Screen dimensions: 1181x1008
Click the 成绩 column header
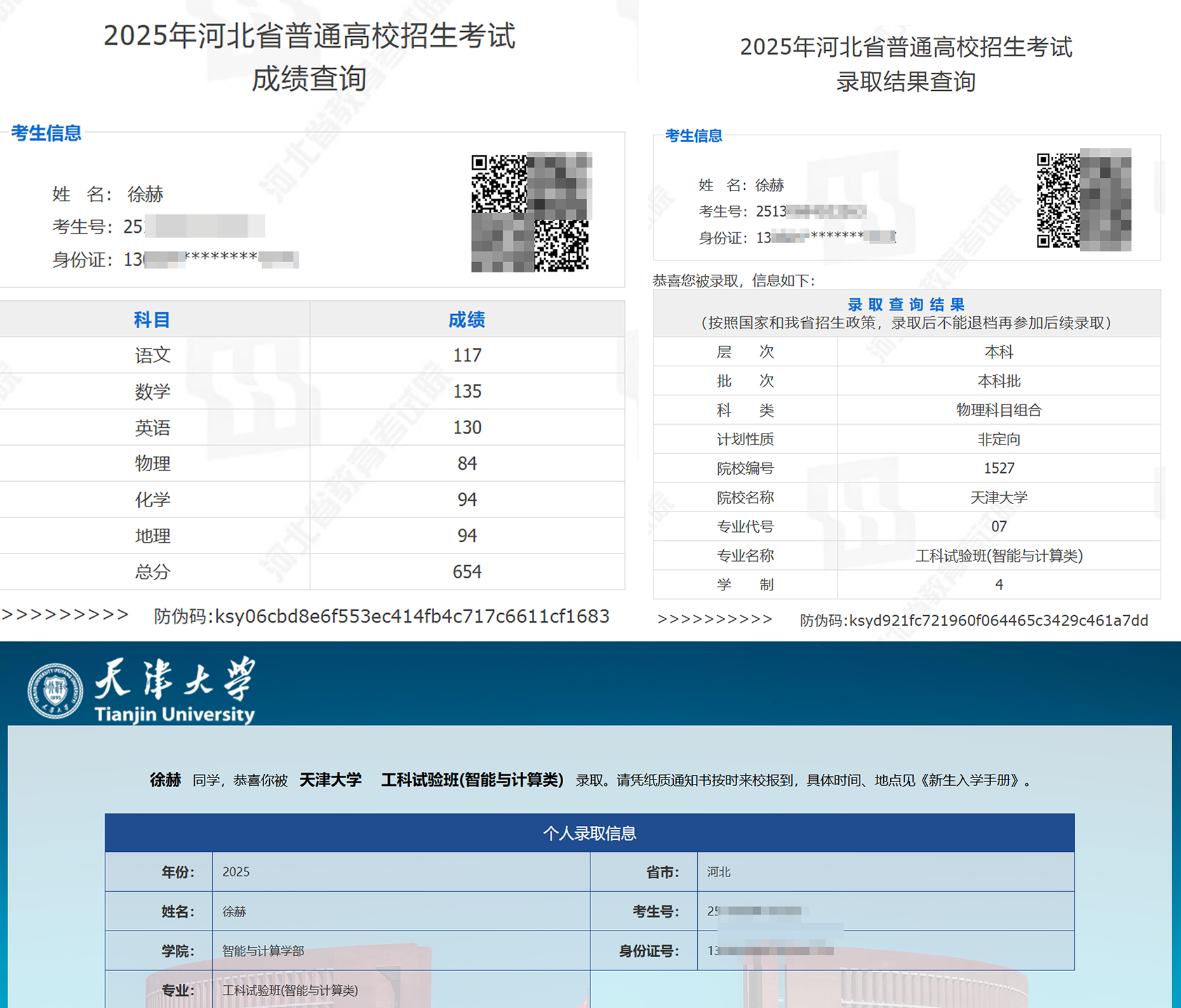coord(467,319)
